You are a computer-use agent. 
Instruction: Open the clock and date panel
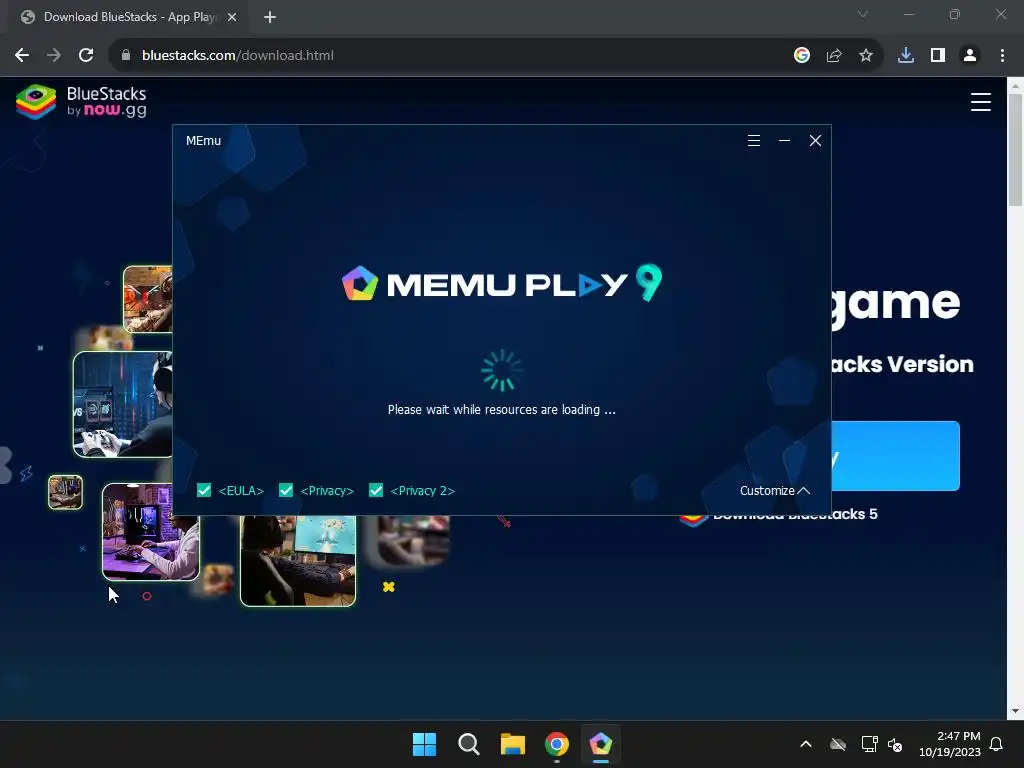tap(950, 744)
